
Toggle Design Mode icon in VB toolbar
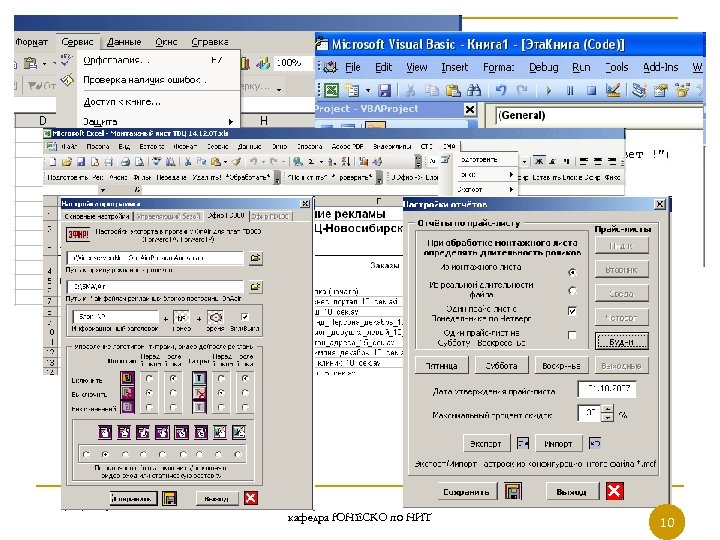pos(613,90)
